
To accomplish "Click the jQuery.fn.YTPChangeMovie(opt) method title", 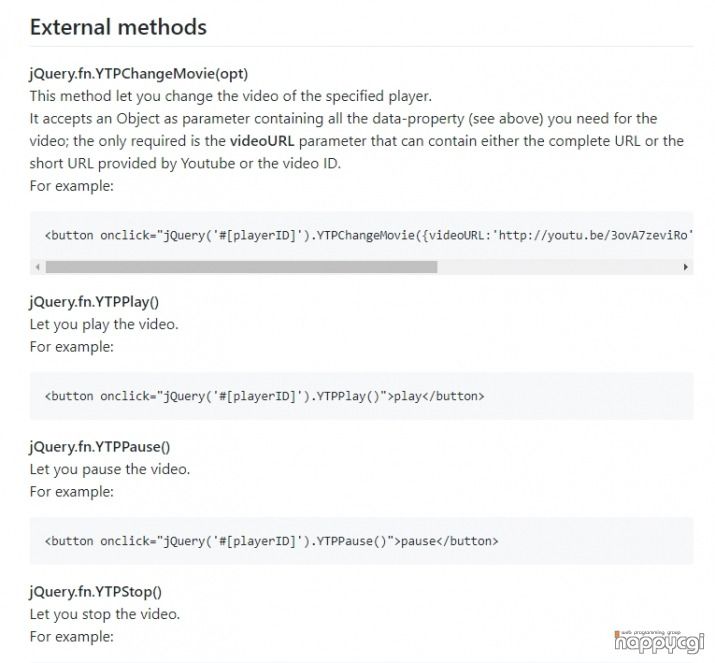I will point(139,73).
